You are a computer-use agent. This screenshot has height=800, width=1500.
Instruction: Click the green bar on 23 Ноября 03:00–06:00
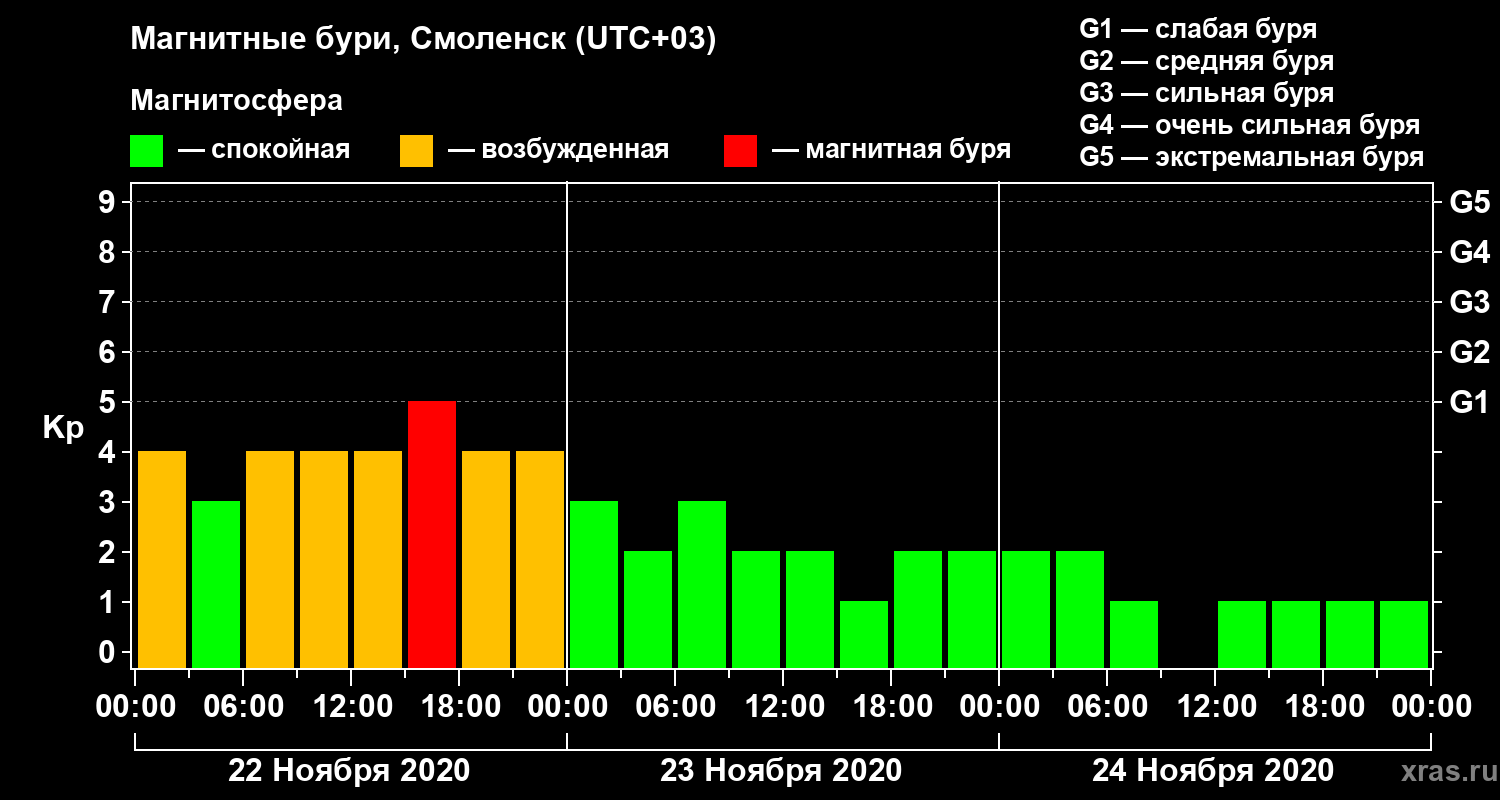coord(648,610)
